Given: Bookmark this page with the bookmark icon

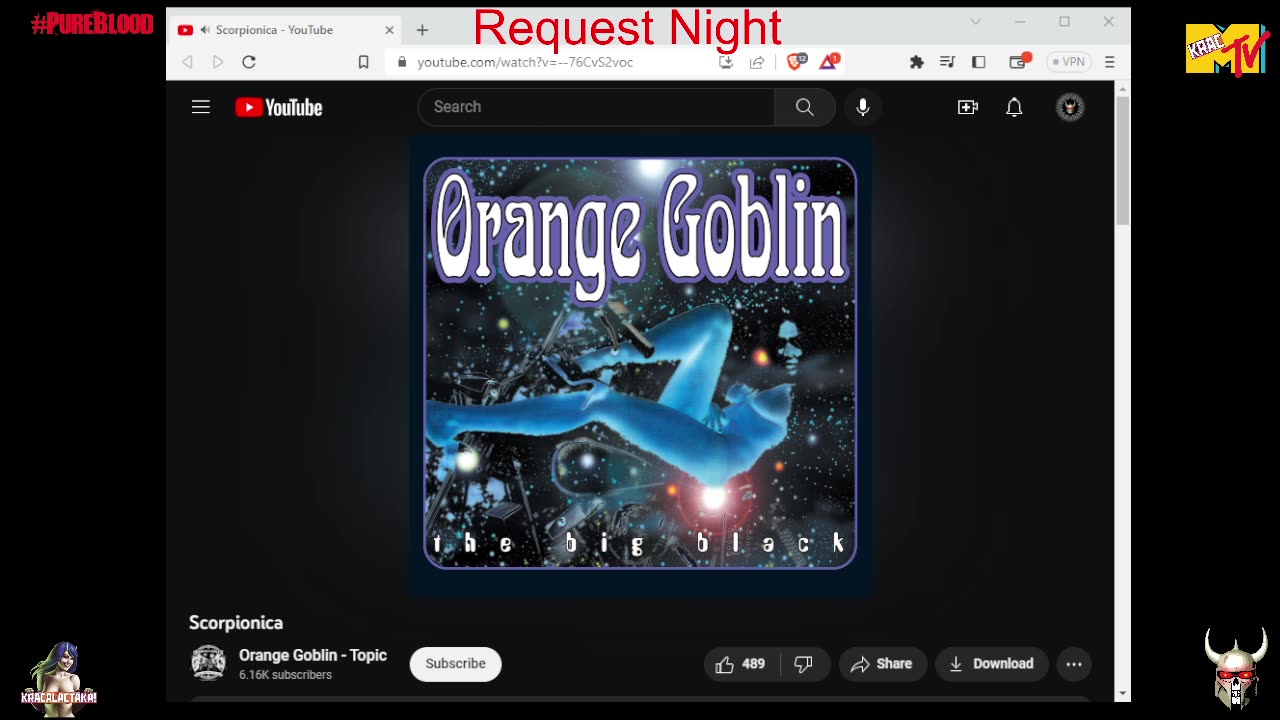Looking at the screenshot, I should (x=364, y=62).
